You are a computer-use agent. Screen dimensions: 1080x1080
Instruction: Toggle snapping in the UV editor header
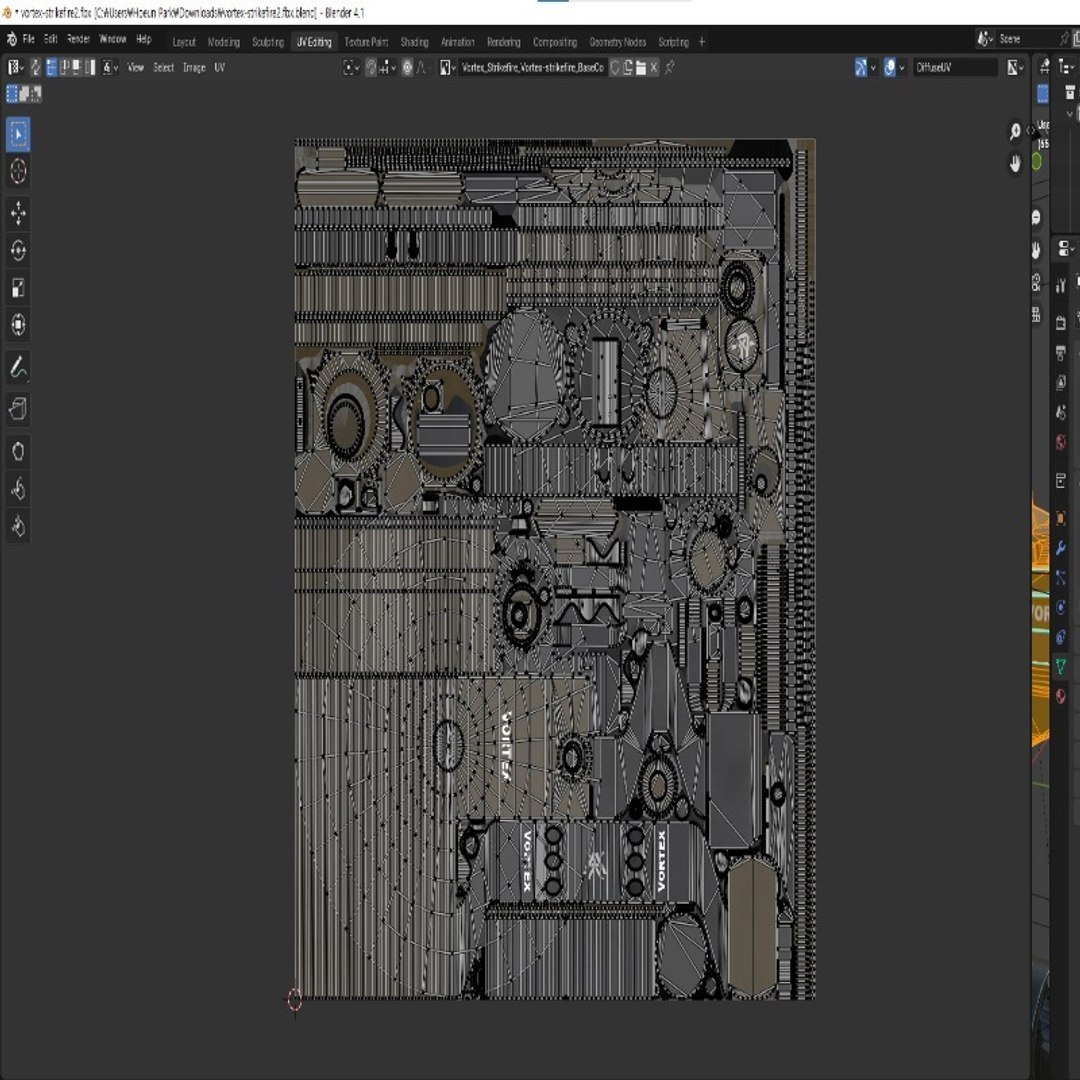pyautogui.click(x=371, y=68)
